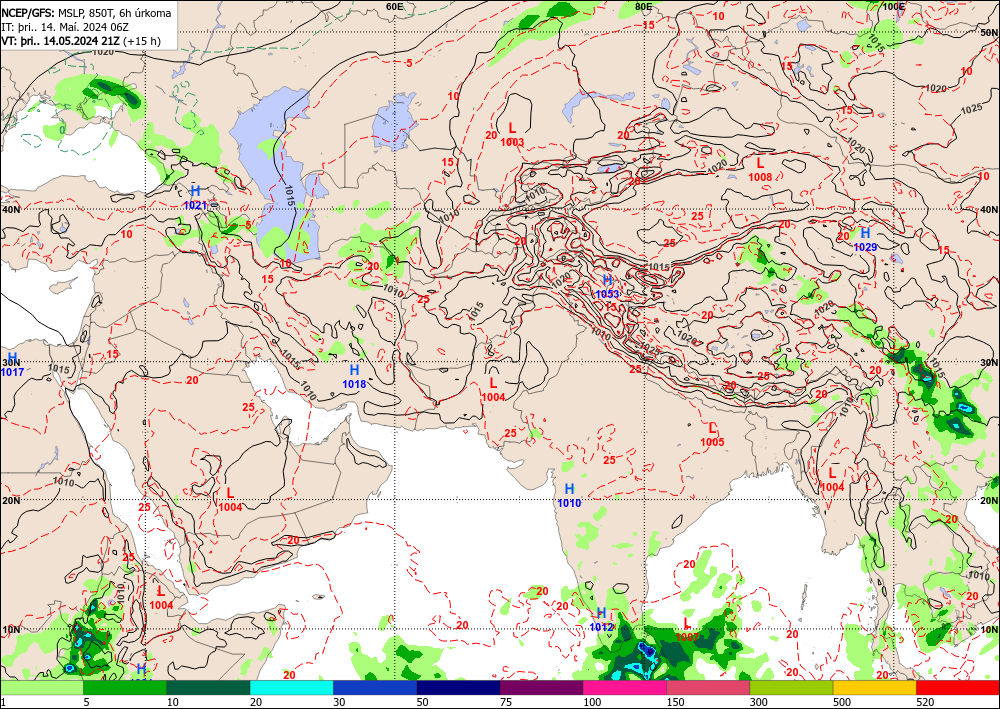Click the 1015 isobar label over the Caspian Sea
This screenshot has height=709, width=1000.
point(289,194)
